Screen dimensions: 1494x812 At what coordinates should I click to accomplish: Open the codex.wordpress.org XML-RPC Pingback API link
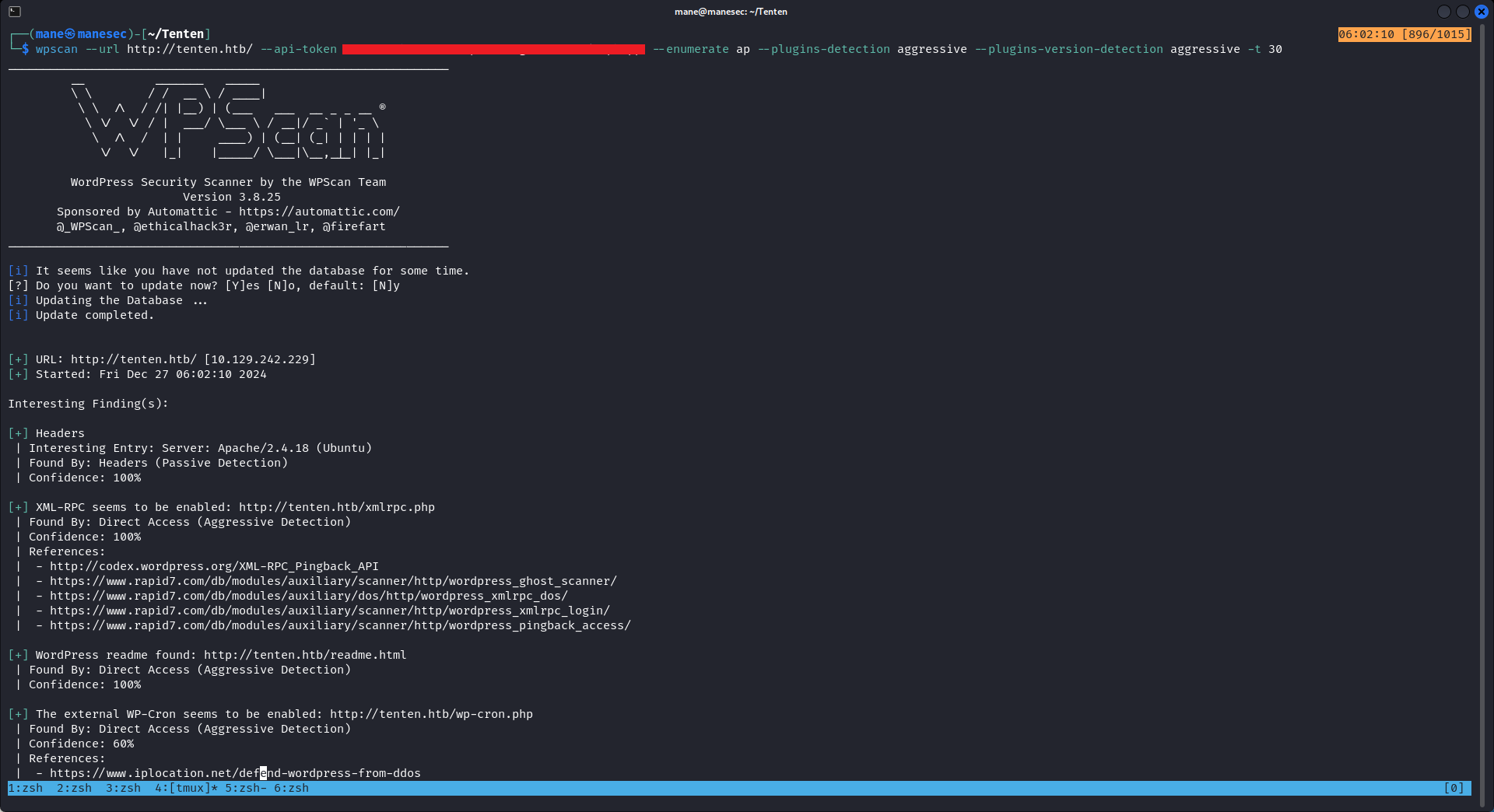[214, 566]
